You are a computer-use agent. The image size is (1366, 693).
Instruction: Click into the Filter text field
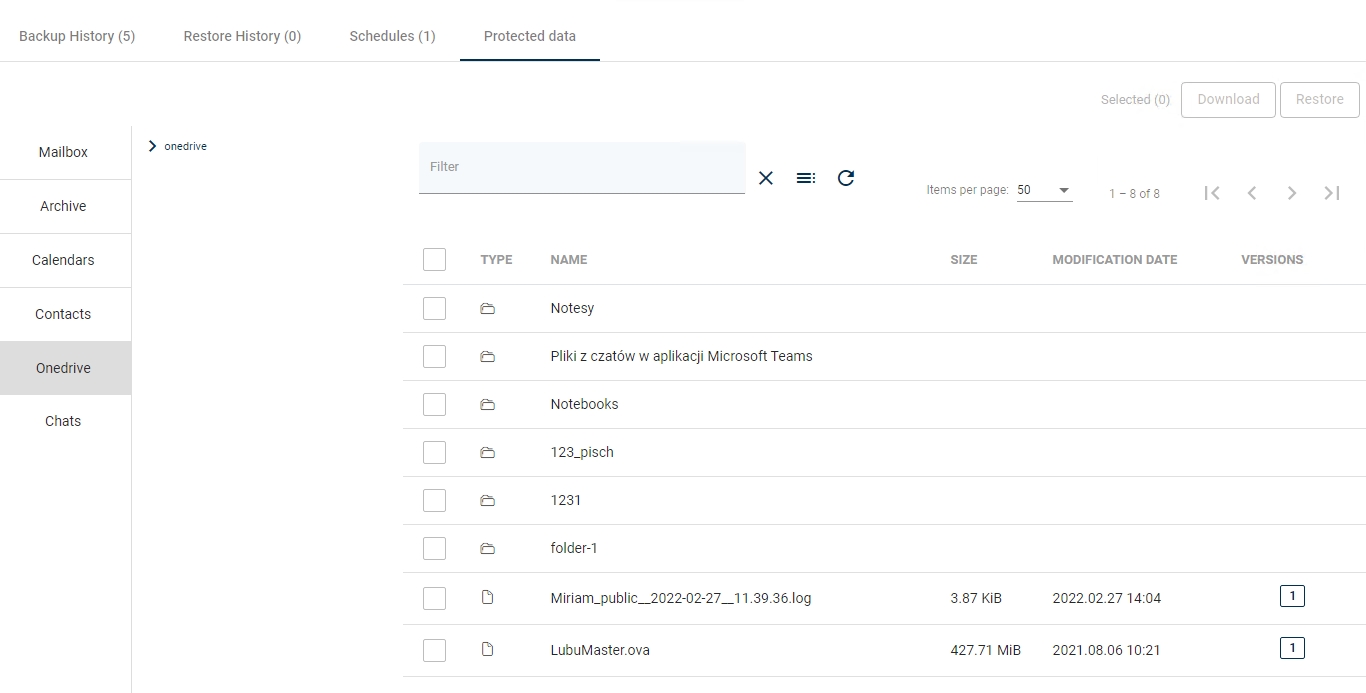581,167
